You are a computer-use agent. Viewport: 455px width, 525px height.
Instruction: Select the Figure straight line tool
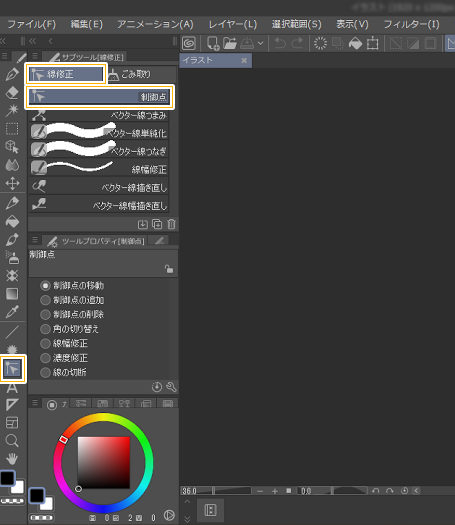(12, 332)
